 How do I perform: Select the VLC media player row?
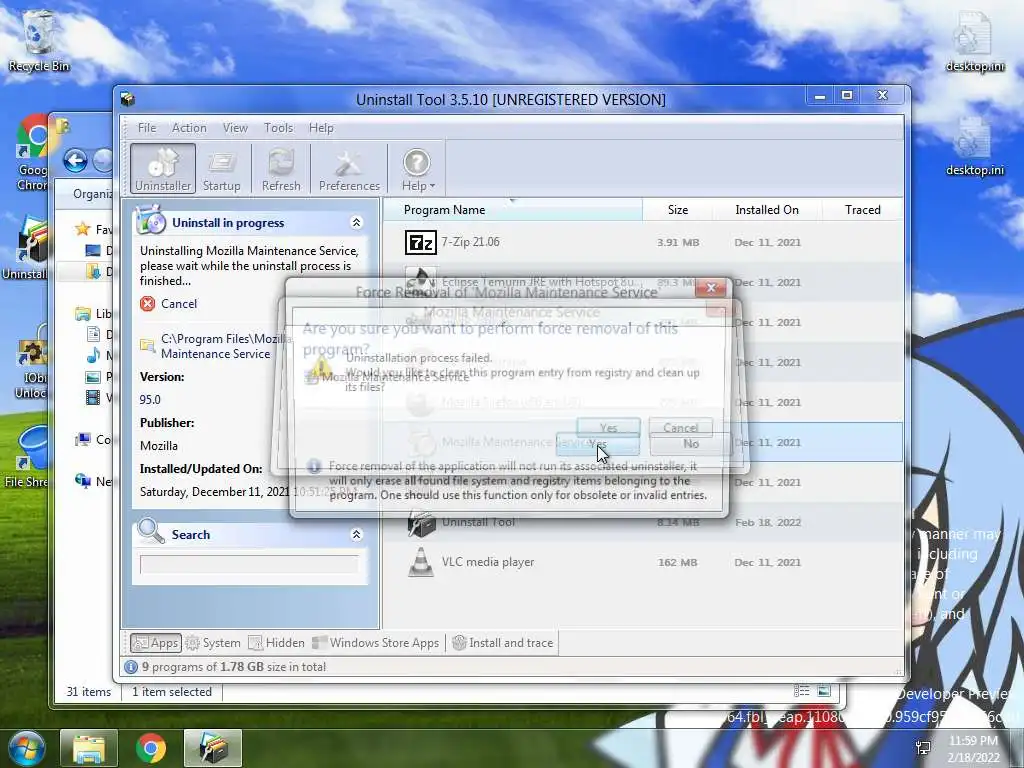[x=643, y=562]
